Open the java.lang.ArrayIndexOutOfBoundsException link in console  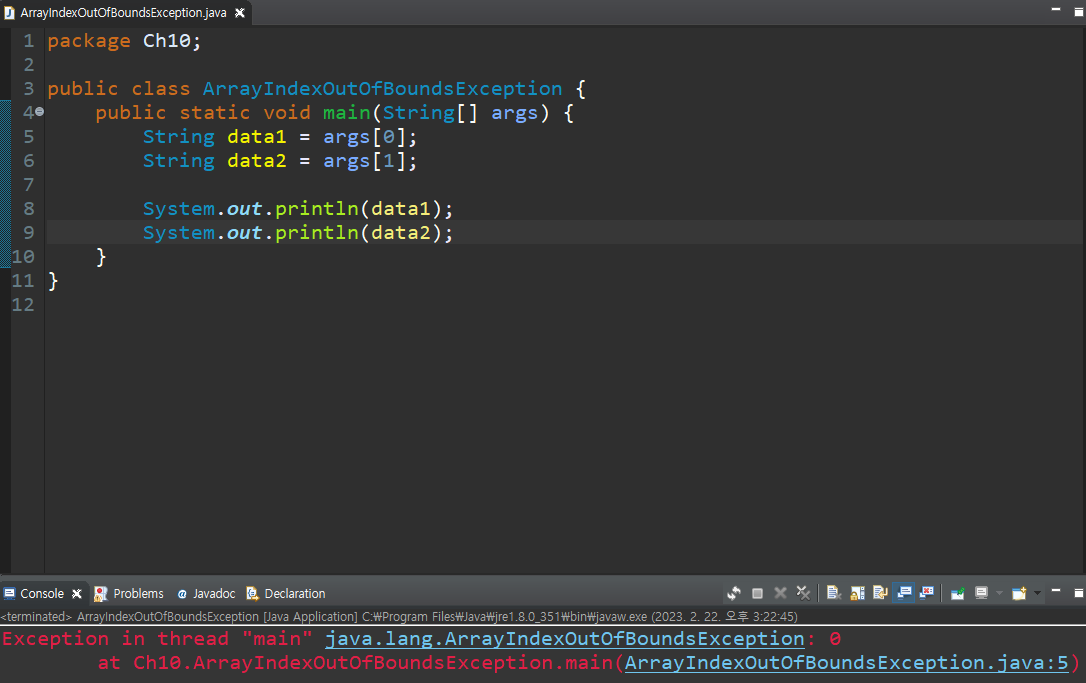pos(564,639)
